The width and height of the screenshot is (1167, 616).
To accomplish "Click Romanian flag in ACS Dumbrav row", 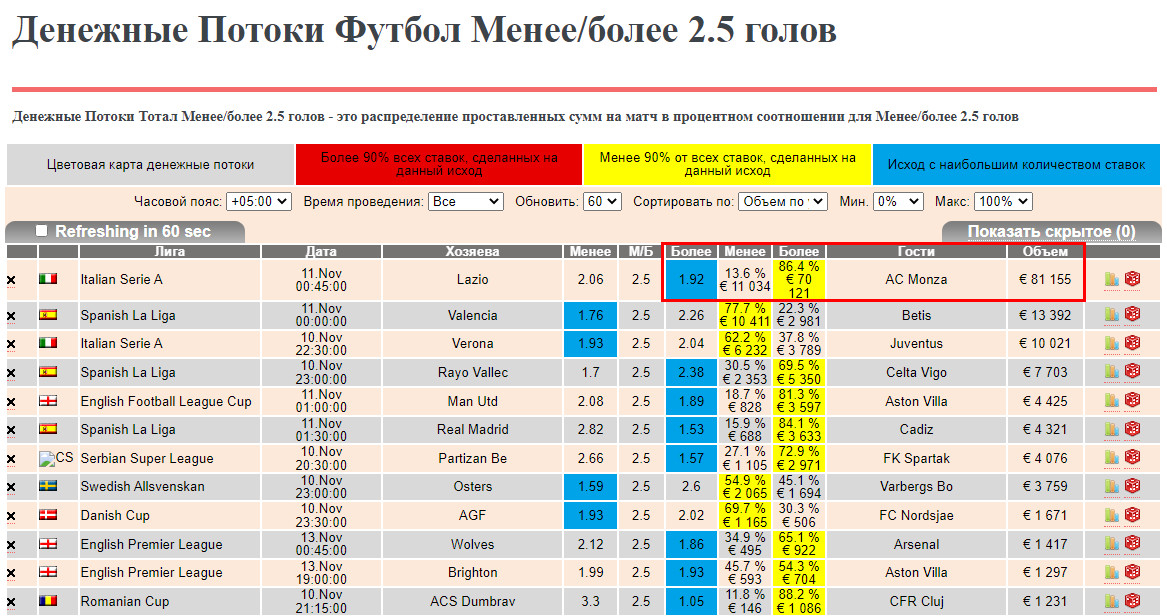I will pos(48,600).
